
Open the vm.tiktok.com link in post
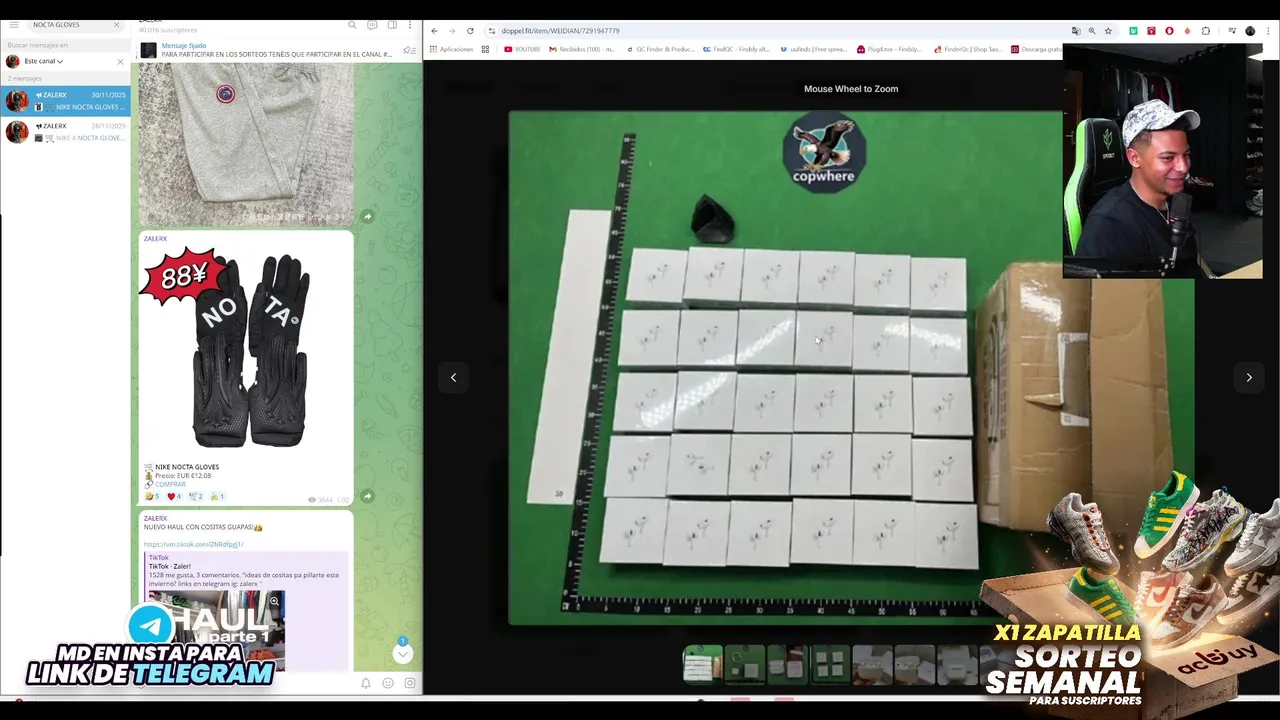point(193,544)
